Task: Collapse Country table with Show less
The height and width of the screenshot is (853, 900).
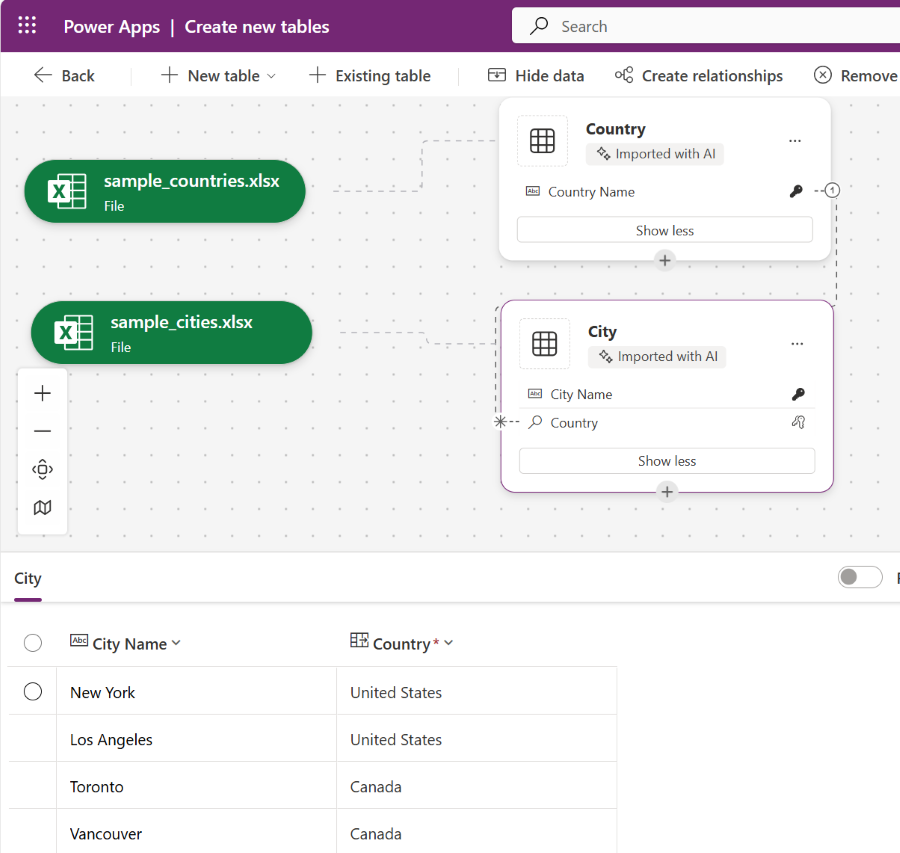Action: pos(665,230)
